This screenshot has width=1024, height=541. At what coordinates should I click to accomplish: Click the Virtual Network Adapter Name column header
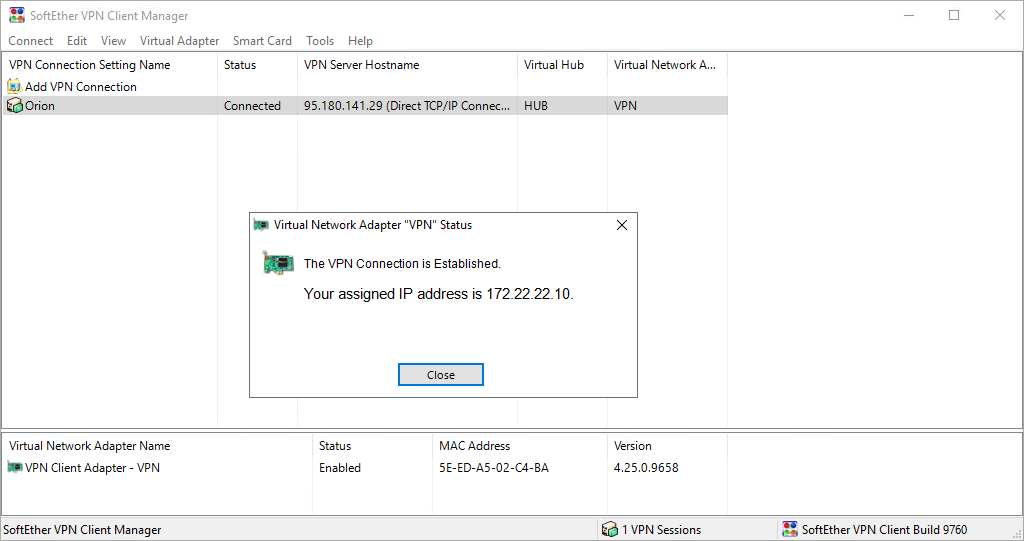157,446
